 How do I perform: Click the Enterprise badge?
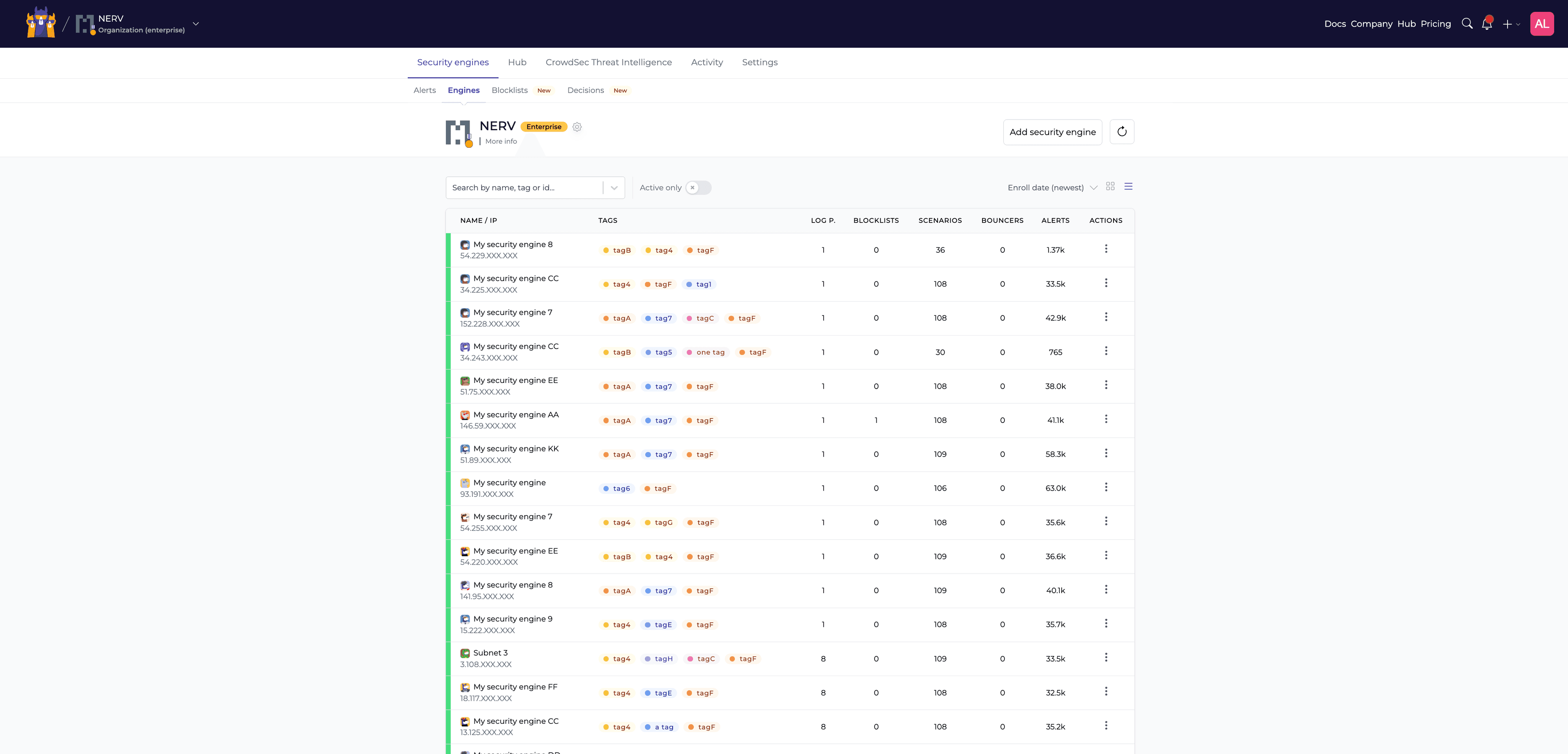543,127
